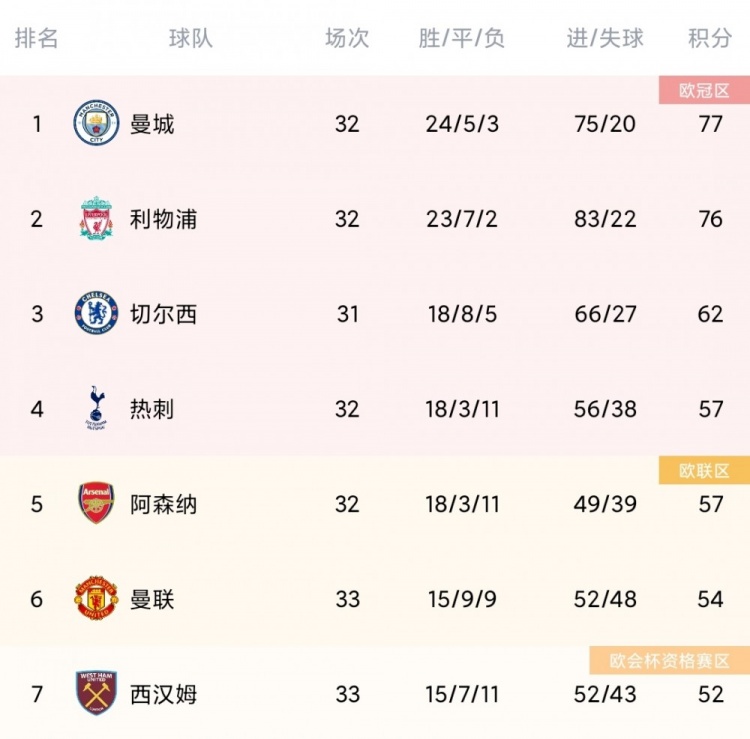The width and height of the screenshot is (750, 739).
Task: Click the 排名 column header
Action: click(37, 38)
